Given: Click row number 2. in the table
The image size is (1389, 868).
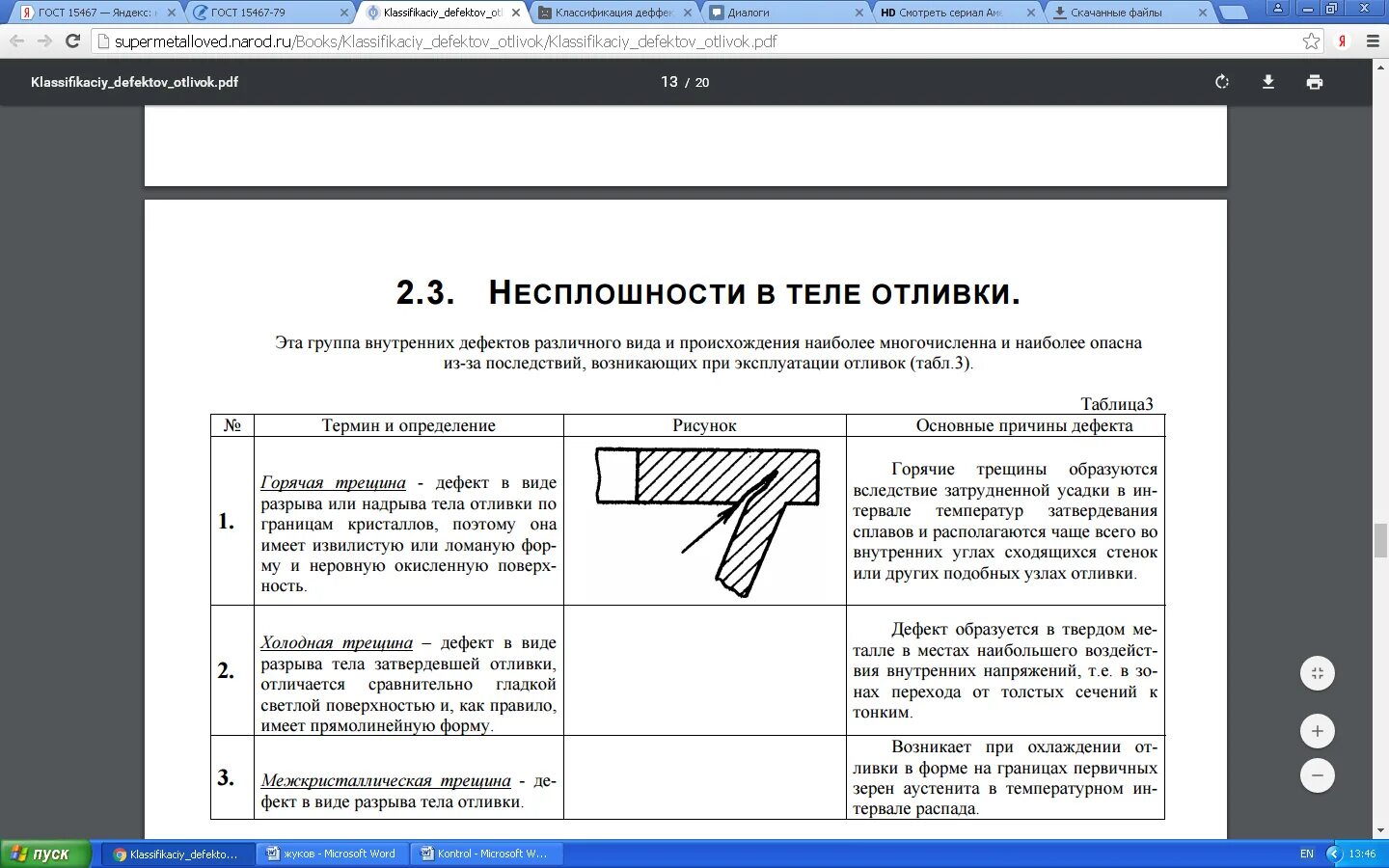Looking at the screenshot, I should coord(227,670).
